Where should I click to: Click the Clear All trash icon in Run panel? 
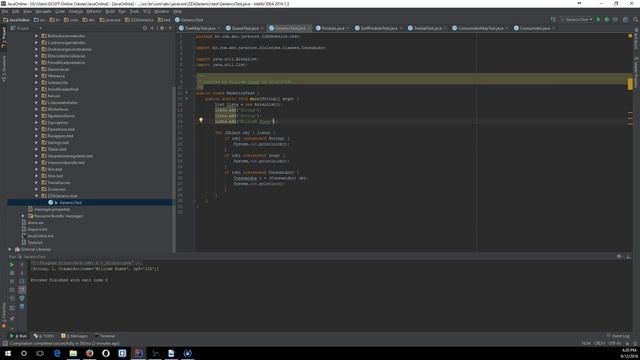[22, 307]
